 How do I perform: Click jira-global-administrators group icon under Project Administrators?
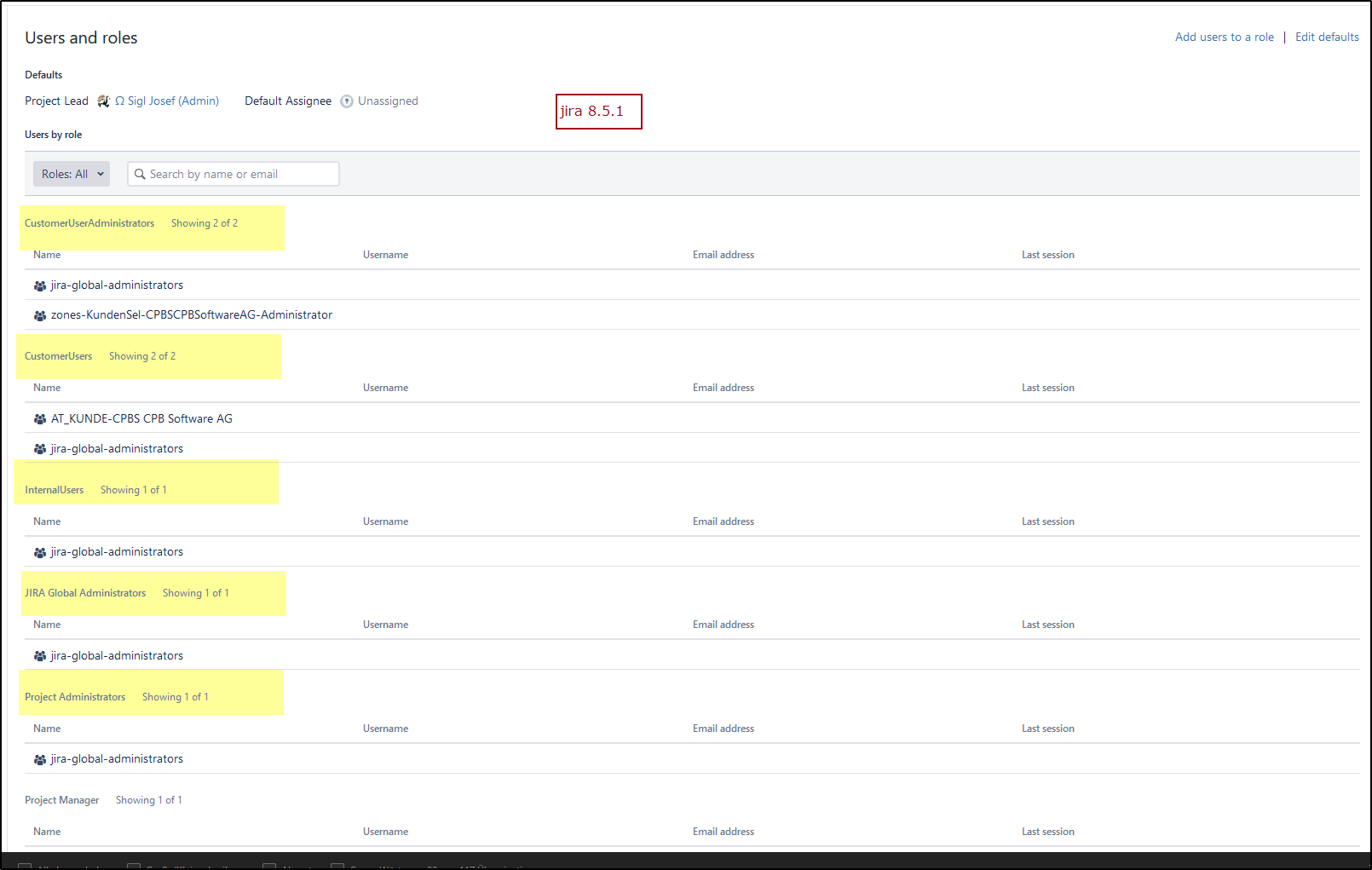pos(40,759)
